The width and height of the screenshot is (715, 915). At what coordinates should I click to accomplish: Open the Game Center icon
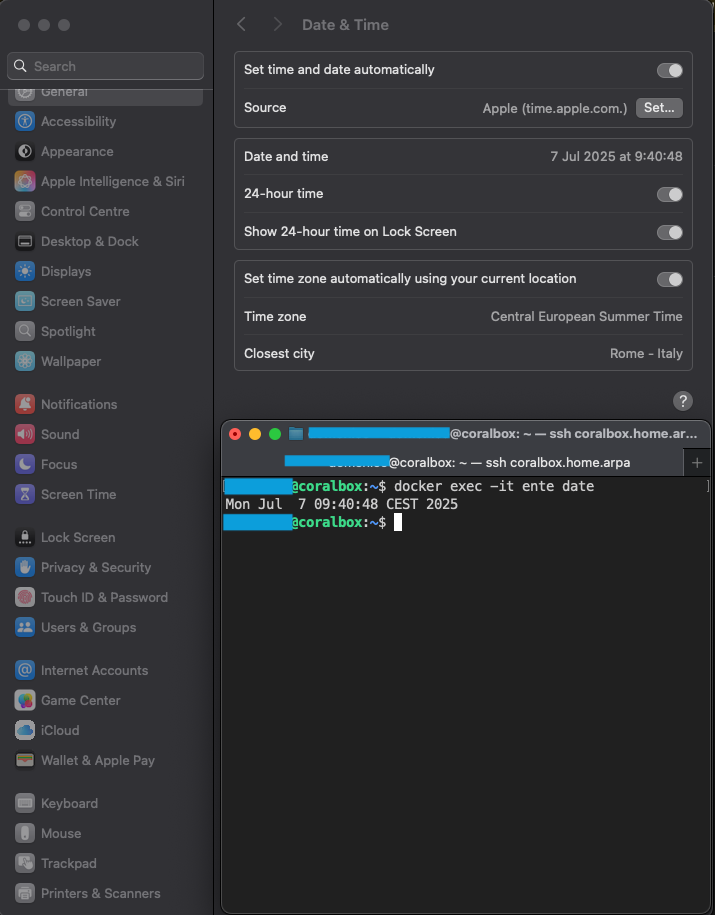[x=25, y=700]
